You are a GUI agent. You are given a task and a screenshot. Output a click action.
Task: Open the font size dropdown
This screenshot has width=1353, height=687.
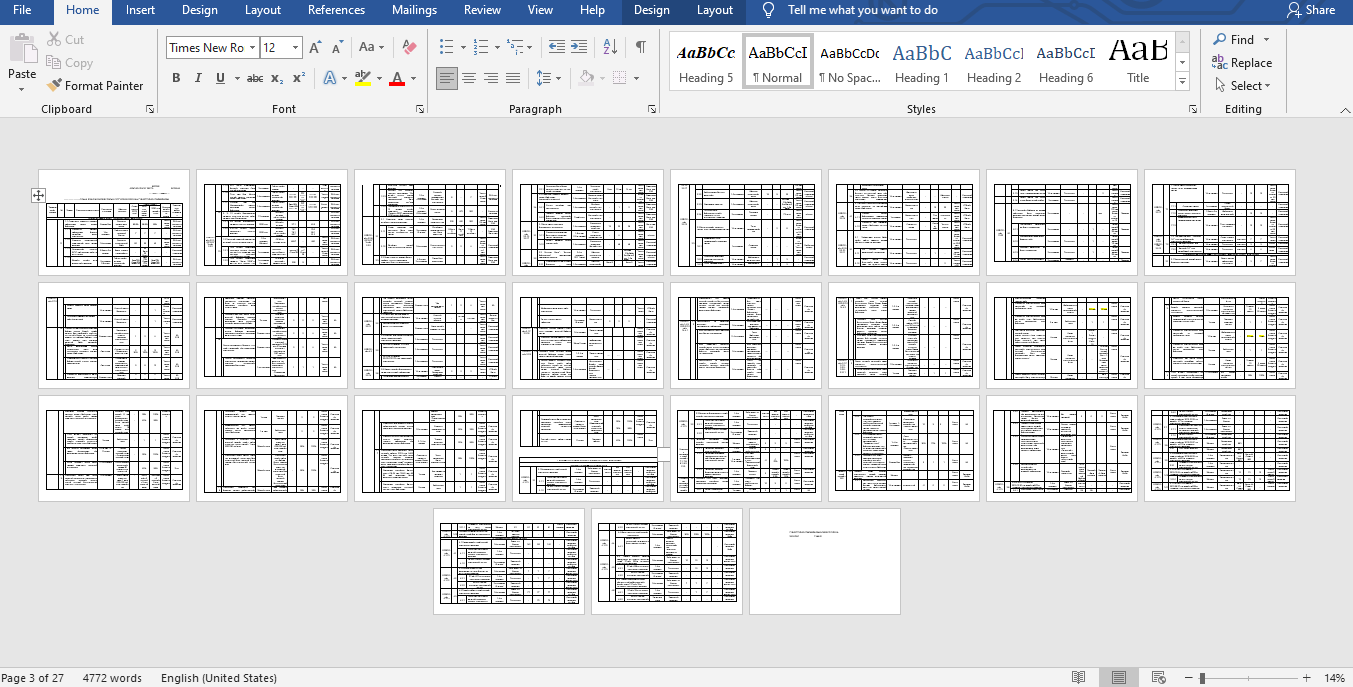[x=296, y=48]
